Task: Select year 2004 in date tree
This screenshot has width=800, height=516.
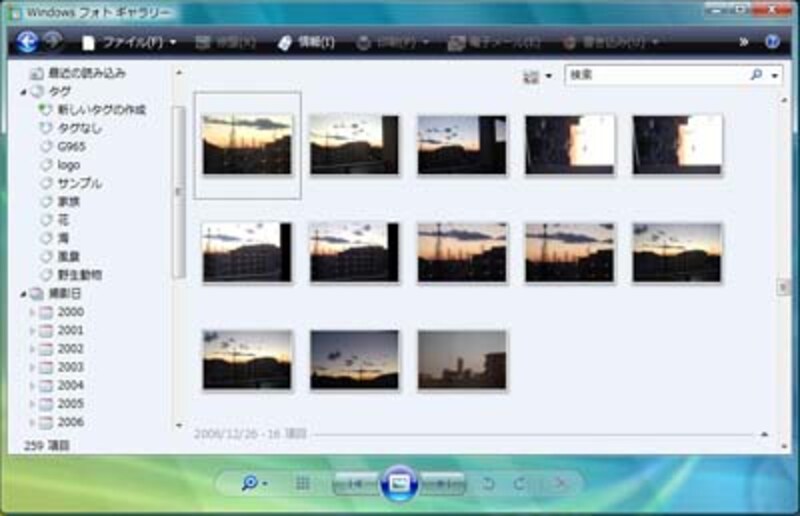Action: (62, 385)
